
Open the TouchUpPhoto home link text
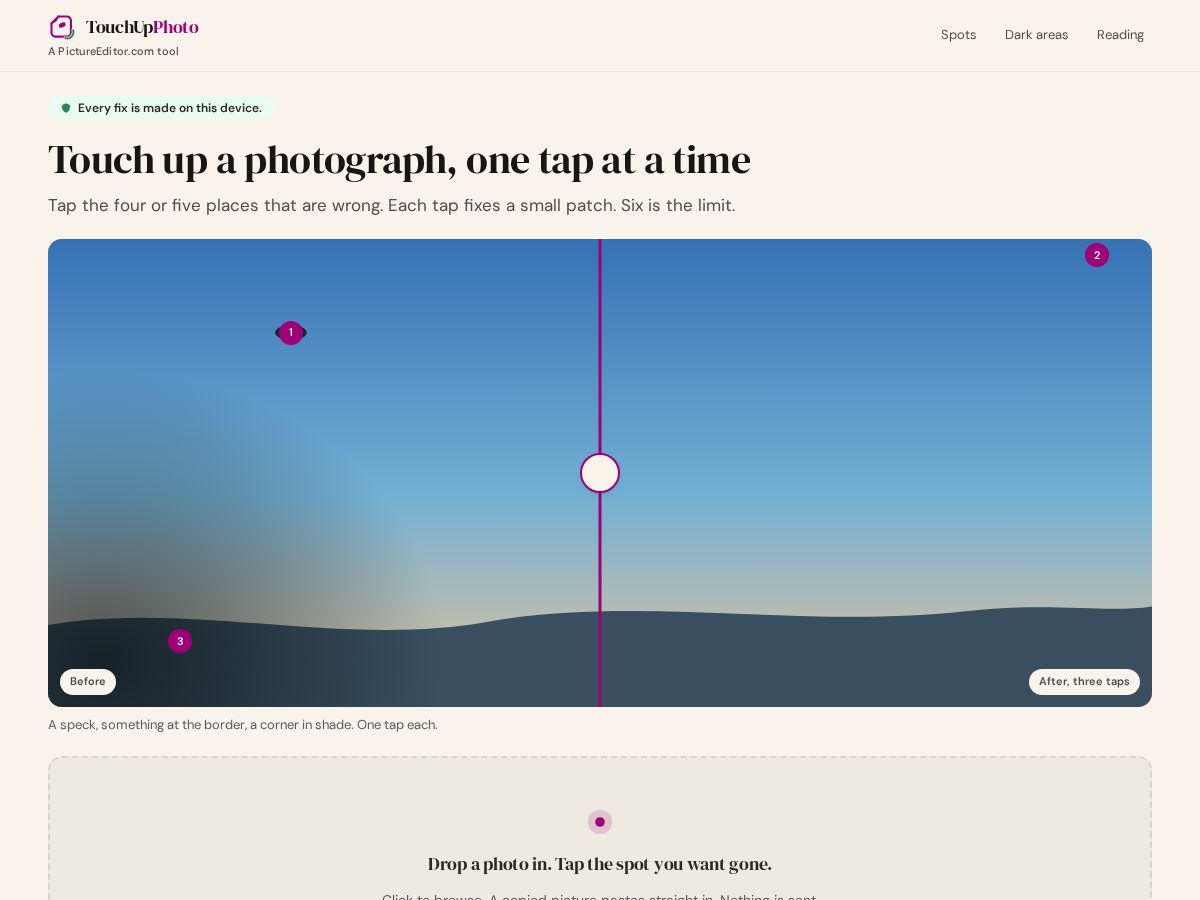coord(142,27)
